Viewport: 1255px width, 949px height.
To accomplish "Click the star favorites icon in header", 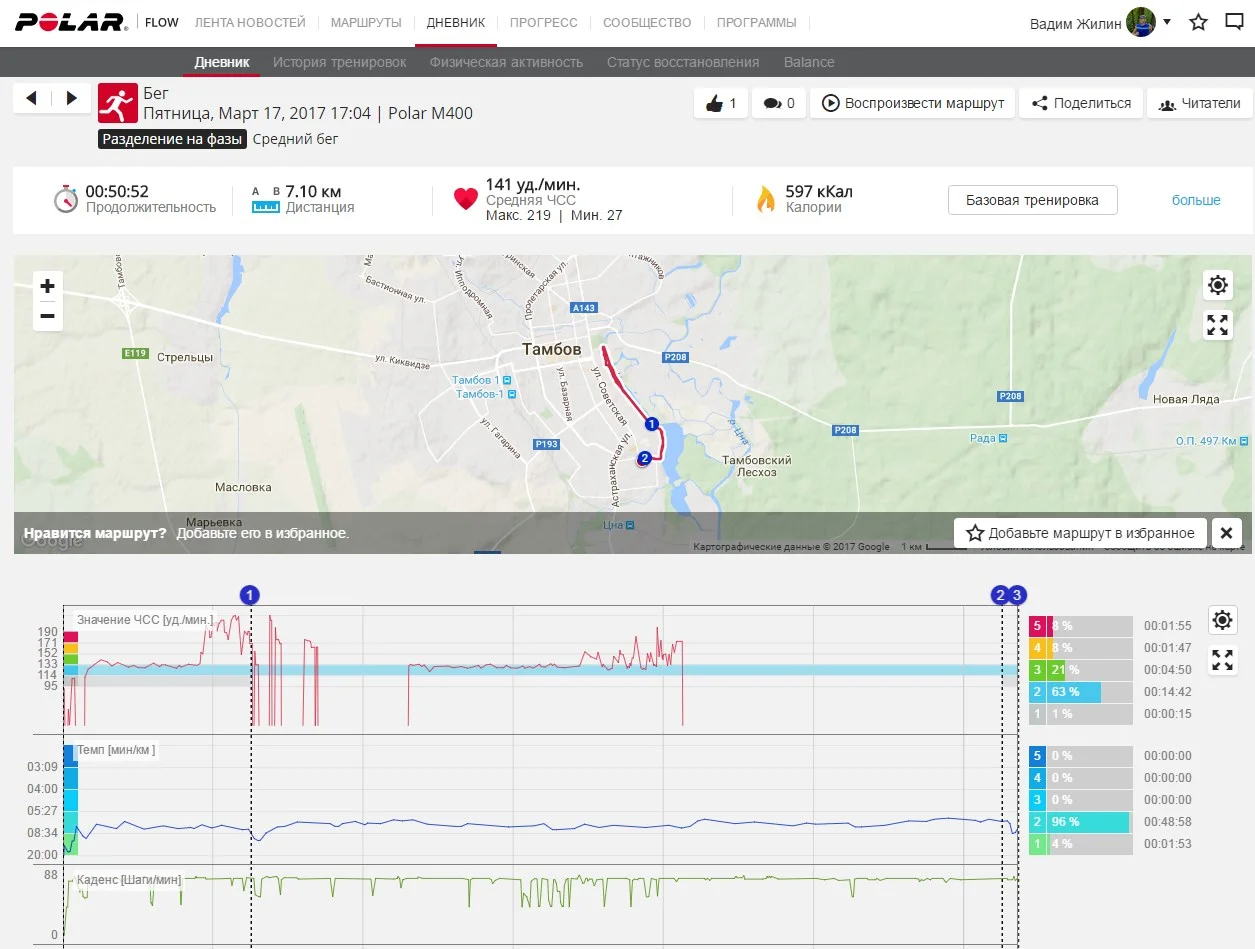I will [1198, 22].
